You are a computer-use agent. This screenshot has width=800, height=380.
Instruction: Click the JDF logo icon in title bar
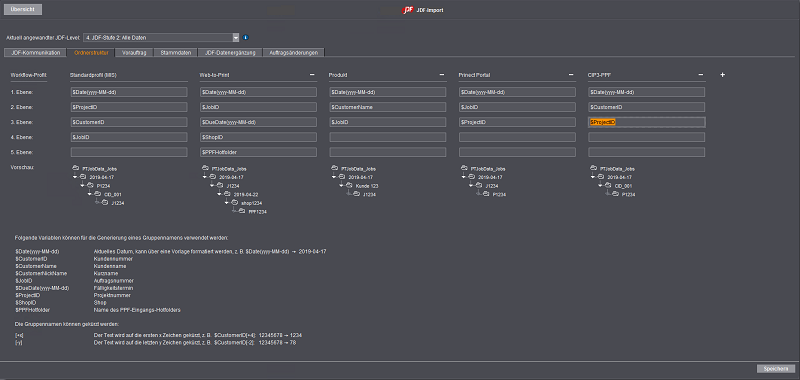click(408, 10)
